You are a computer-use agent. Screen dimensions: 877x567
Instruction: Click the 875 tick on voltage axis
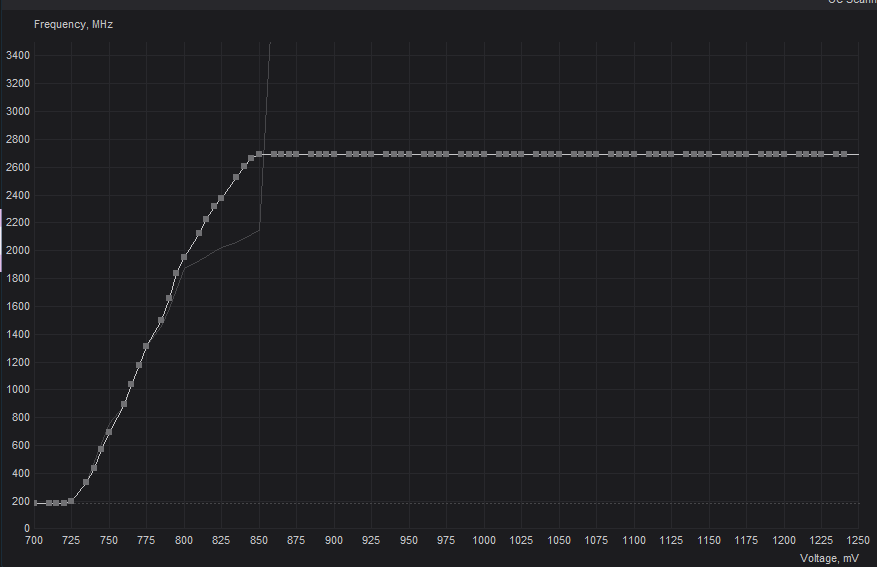tap(296, 540)
